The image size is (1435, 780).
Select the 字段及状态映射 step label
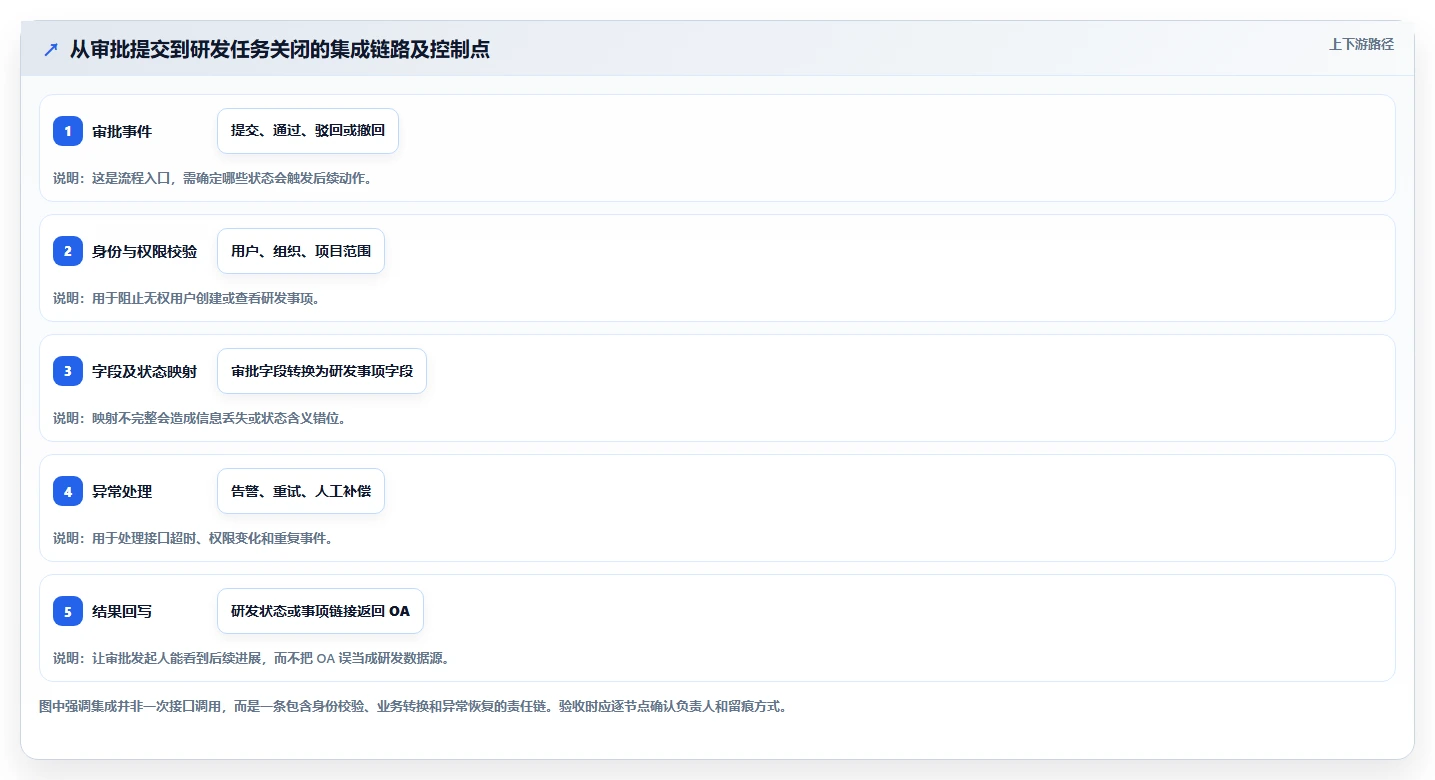point(145,371)
